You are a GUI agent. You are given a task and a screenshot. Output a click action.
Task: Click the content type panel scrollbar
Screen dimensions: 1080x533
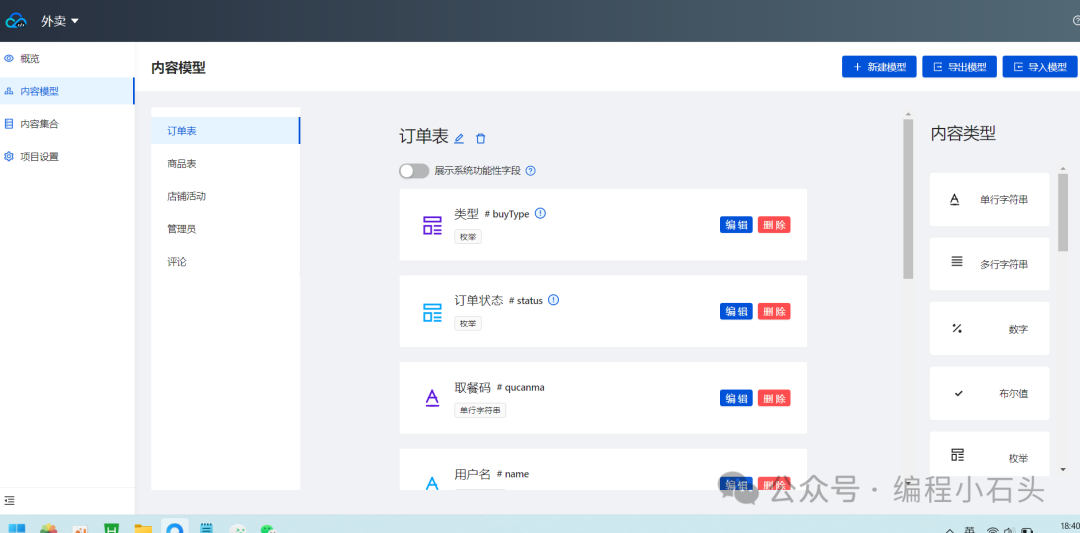coord(1063,213)
